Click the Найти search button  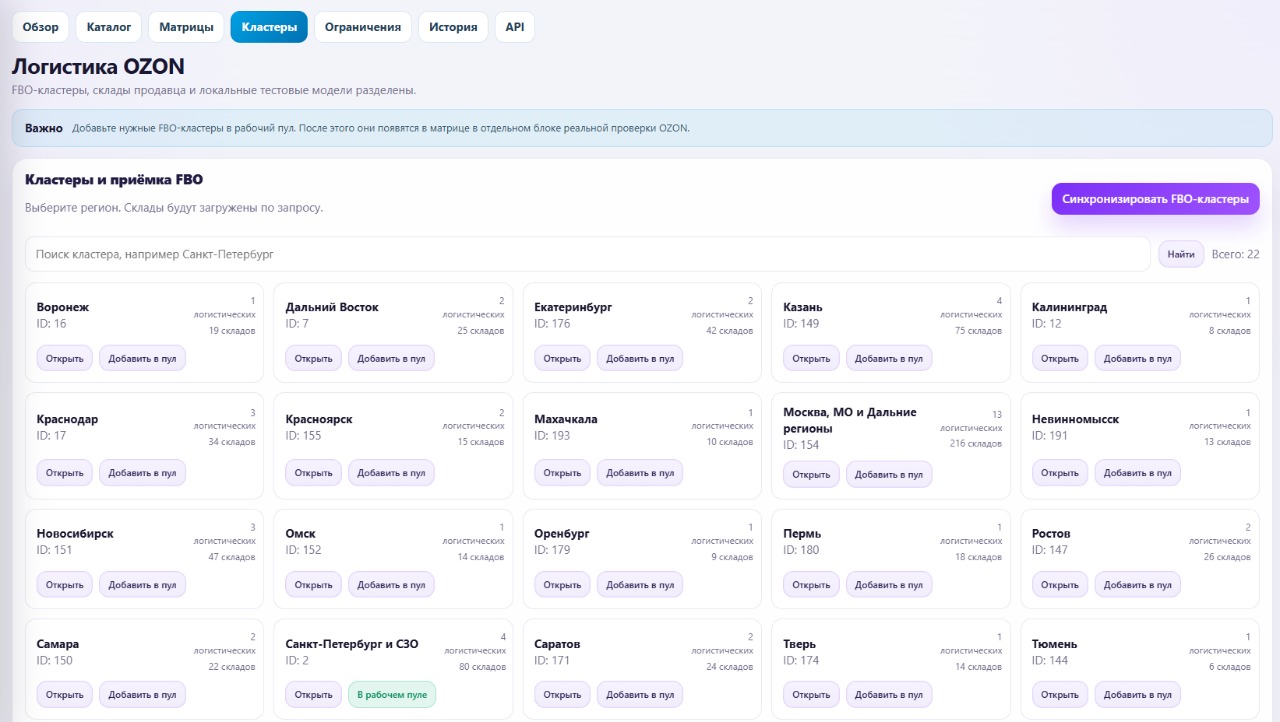(1181, 254)
